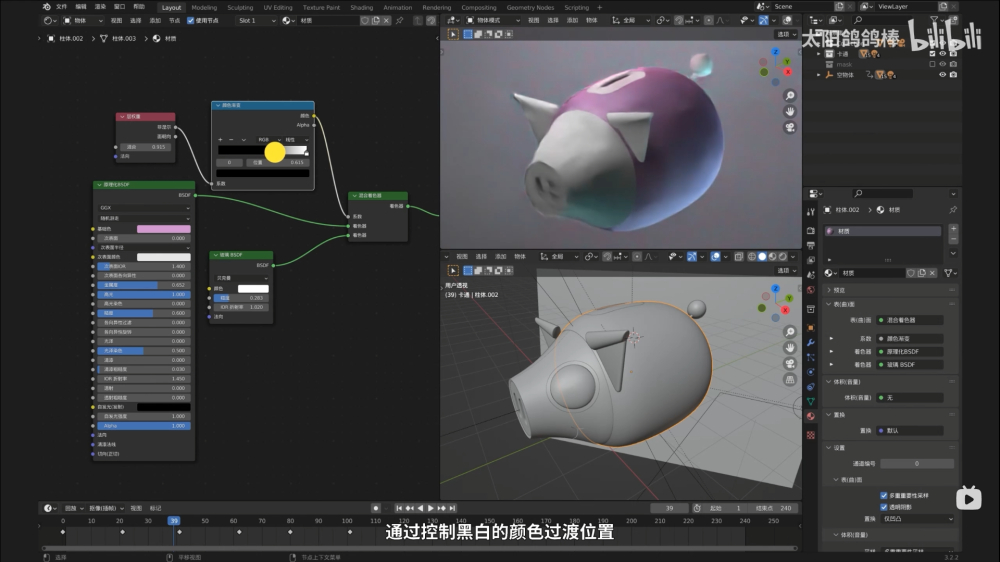The image size is (1000, 562).
Task: Open the Scripting workspace tab
Action: (x=577, y=8)
